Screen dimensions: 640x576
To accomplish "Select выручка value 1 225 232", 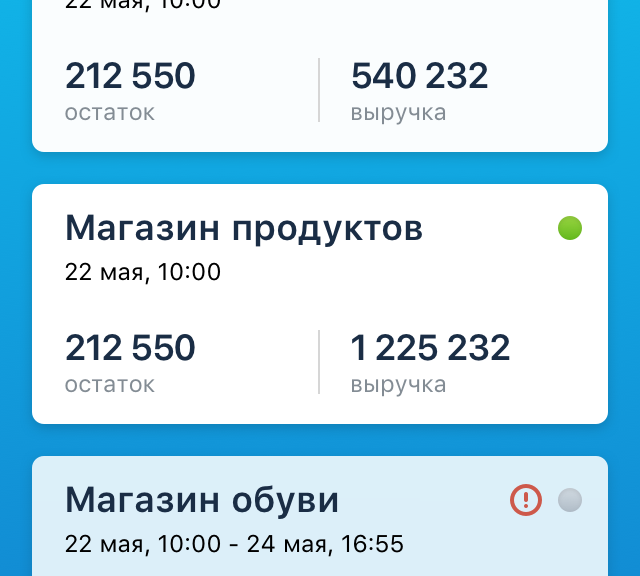I will pyautogui.click(x=430, y=347).
